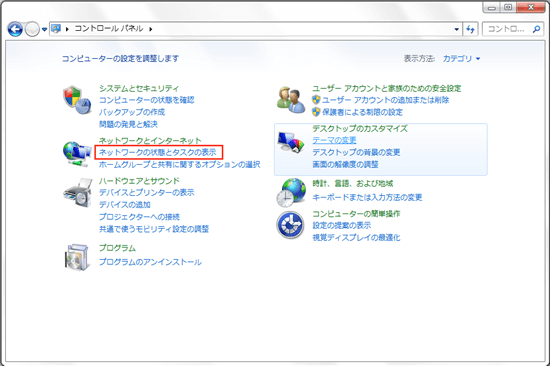Click the refresh button beside address bar

pos(470,29)
